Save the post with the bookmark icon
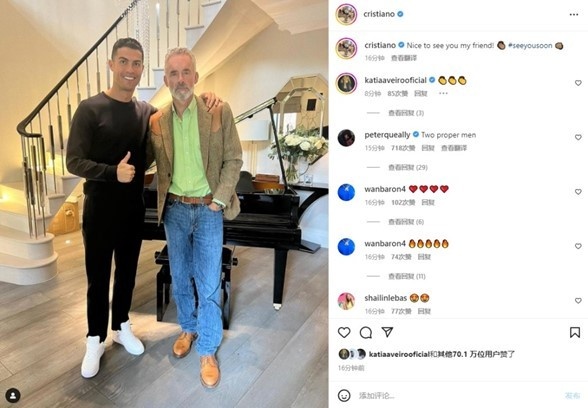The width and height of the screenshot is (588, 408). coord(575,332)
